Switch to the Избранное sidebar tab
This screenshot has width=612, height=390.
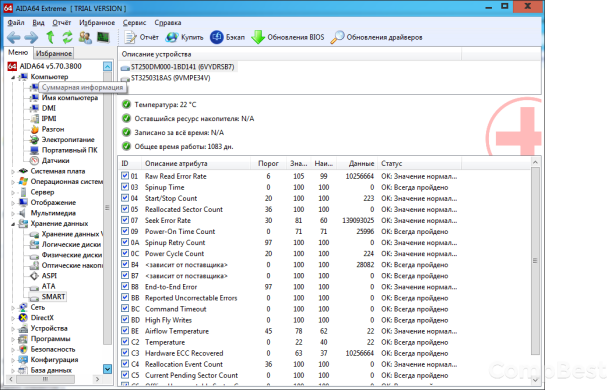(x=54, y=53)
